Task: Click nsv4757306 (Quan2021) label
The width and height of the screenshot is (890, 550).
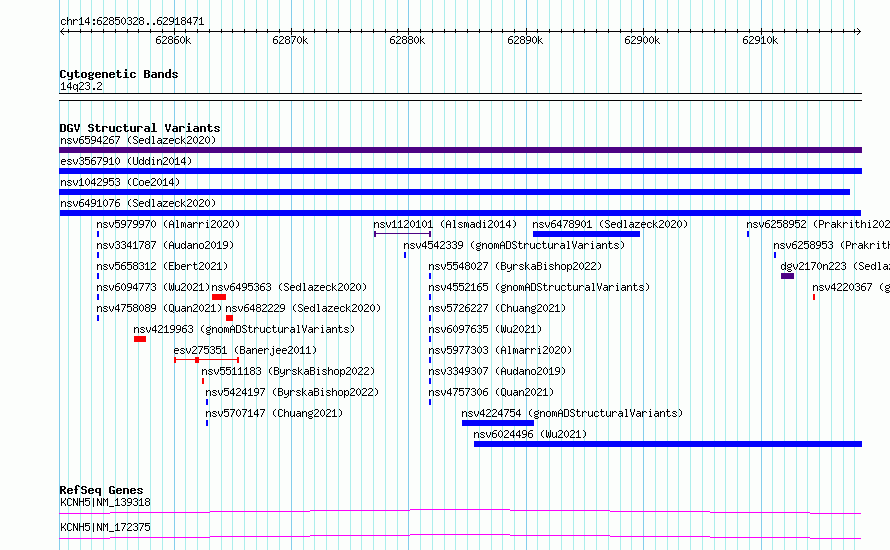Action: (491, 392)
